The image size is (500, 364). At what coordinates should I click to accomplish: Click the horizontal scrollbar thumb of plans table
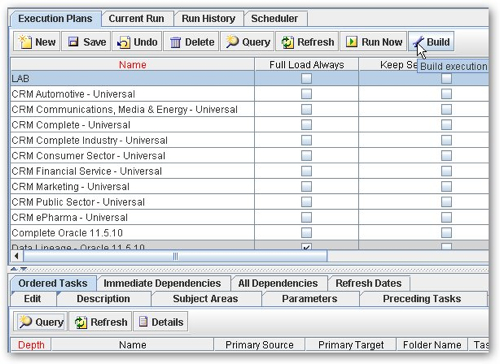[x=175, y=256]
